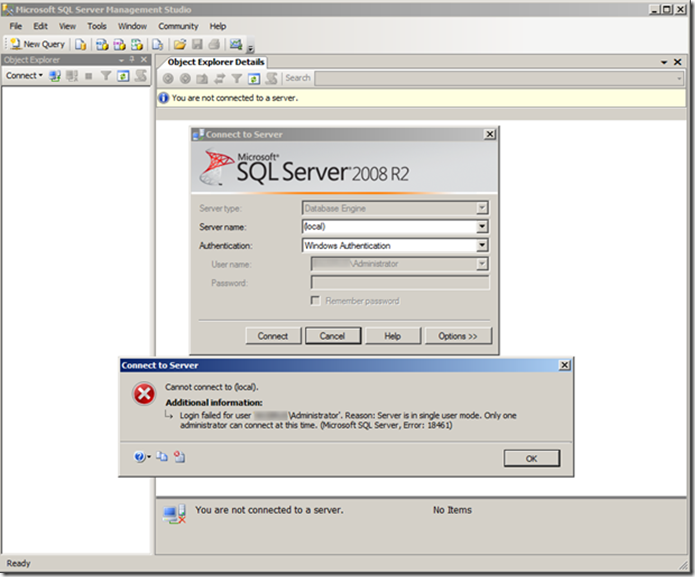The width and height of the screenshot is (695, 577).
Task: Click the Print icon in the main toolbar
Action: (x=215, y=44)
